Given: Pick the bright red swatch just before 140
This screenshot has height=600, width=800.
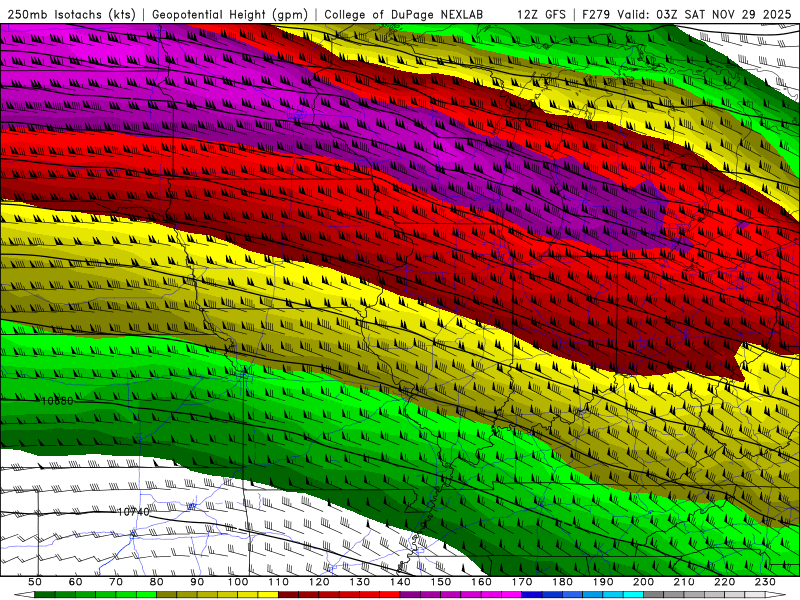Looking at the screenshot, I should tap(390, 595).
